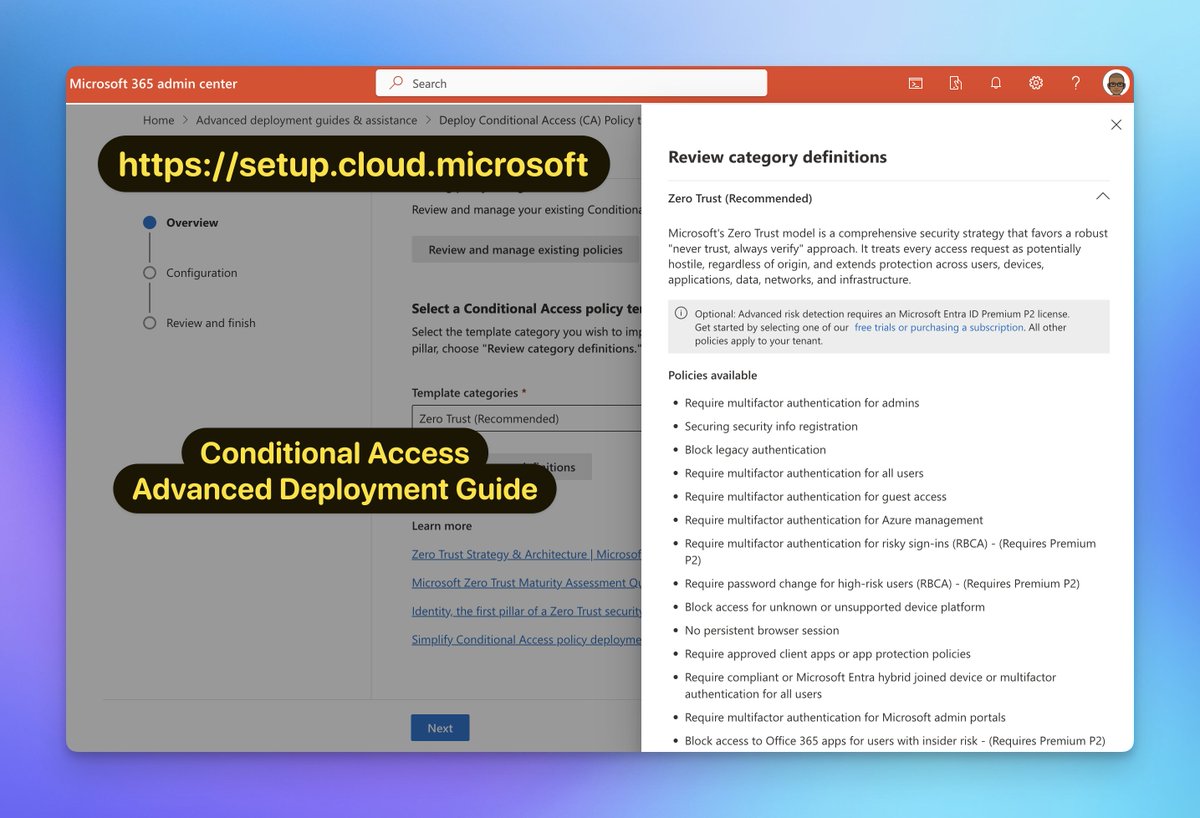Click 'Require multifactor authentication for risky sign-ins' item
Image resolution: width=1200 pixels, height=818 pixels.
pos(890,552)
